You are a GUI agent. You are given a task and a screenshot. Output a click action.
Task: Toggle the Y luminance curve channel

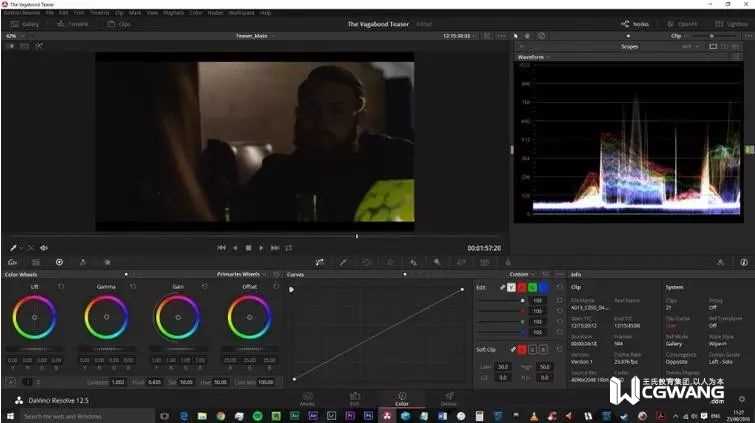pyautogui.click(x=511, y=288)
